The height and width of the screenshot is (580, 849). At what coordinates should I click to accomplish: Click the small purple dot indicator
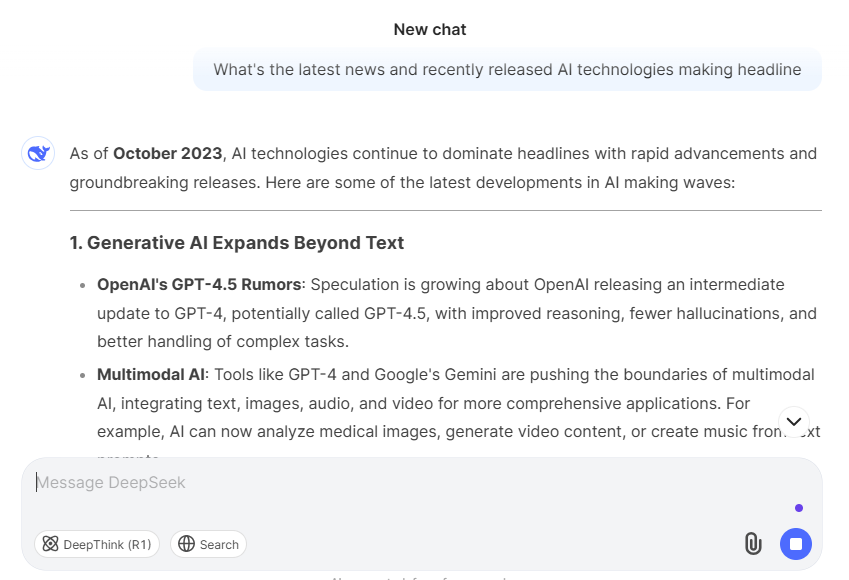(x=798, y=508)
